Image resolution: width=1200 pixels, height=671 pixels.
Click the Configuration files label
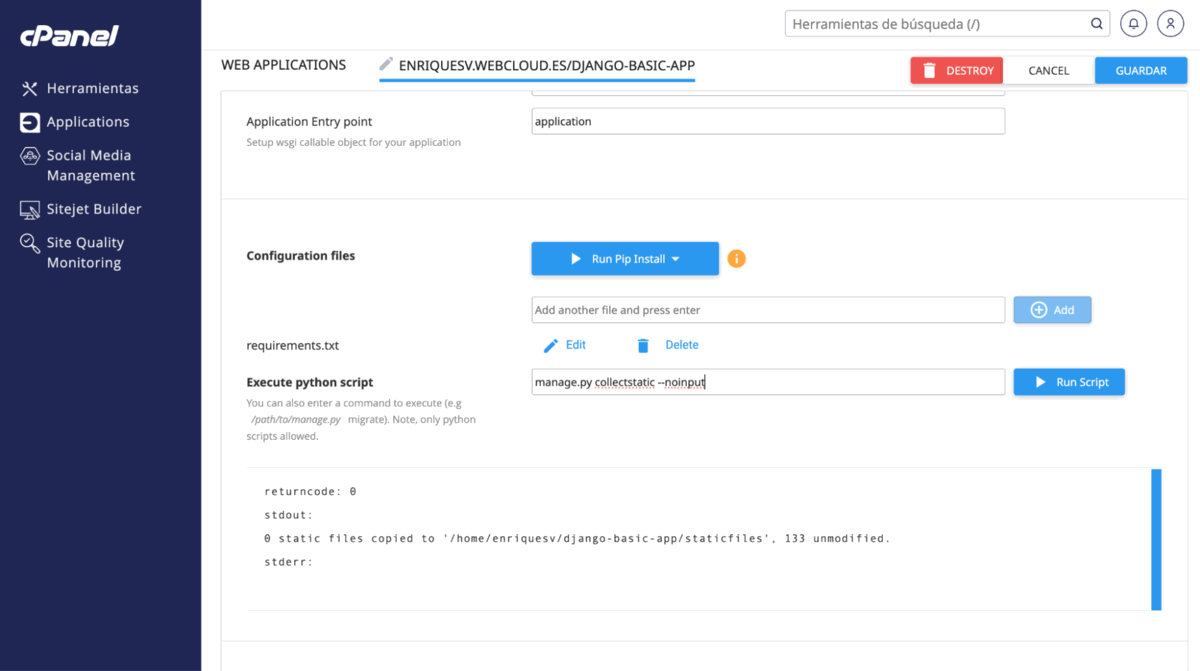pyautogui.click(x=301, y=256)
